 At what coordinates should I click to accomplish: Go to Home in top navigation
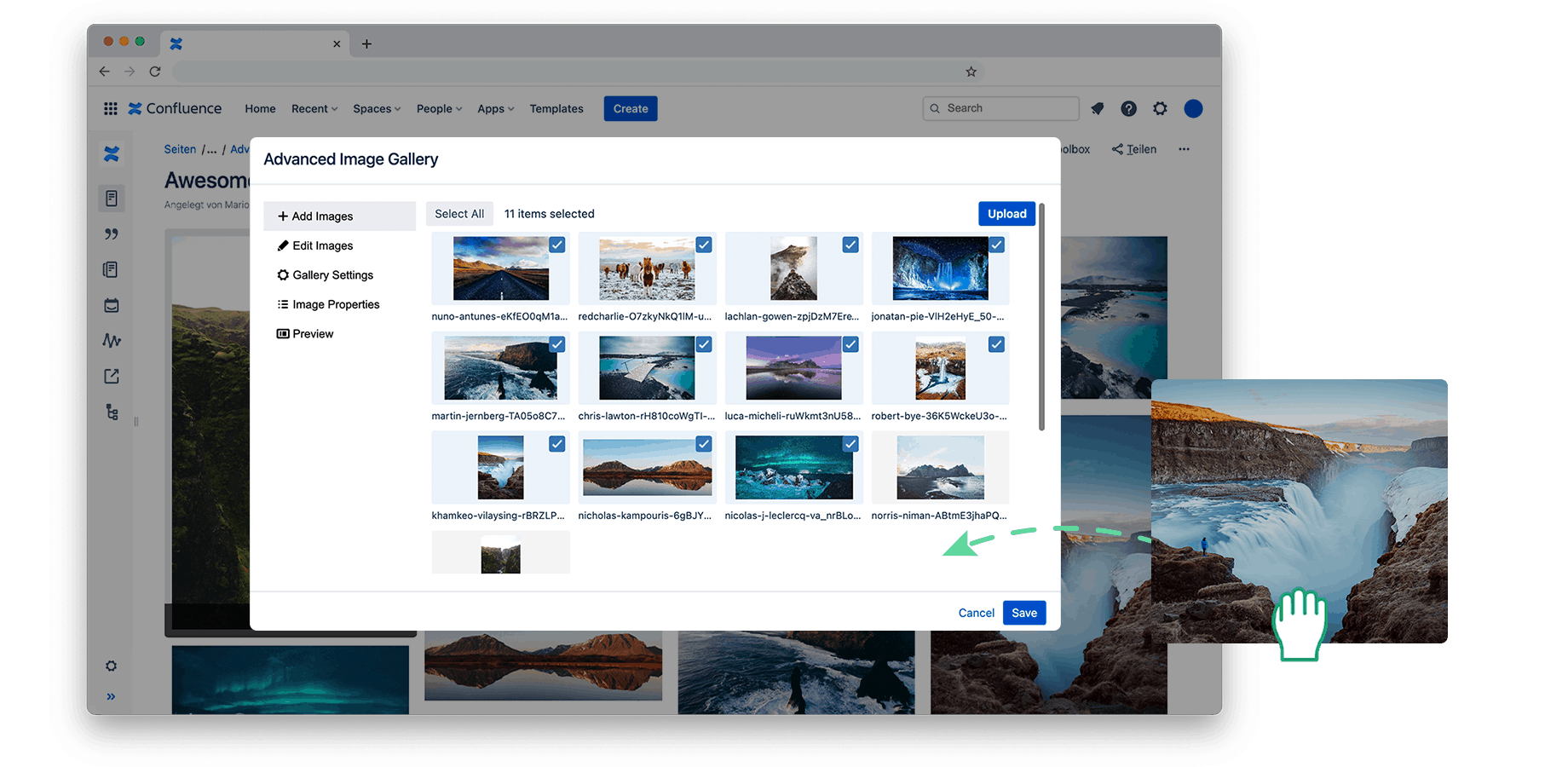click(260, 109)
